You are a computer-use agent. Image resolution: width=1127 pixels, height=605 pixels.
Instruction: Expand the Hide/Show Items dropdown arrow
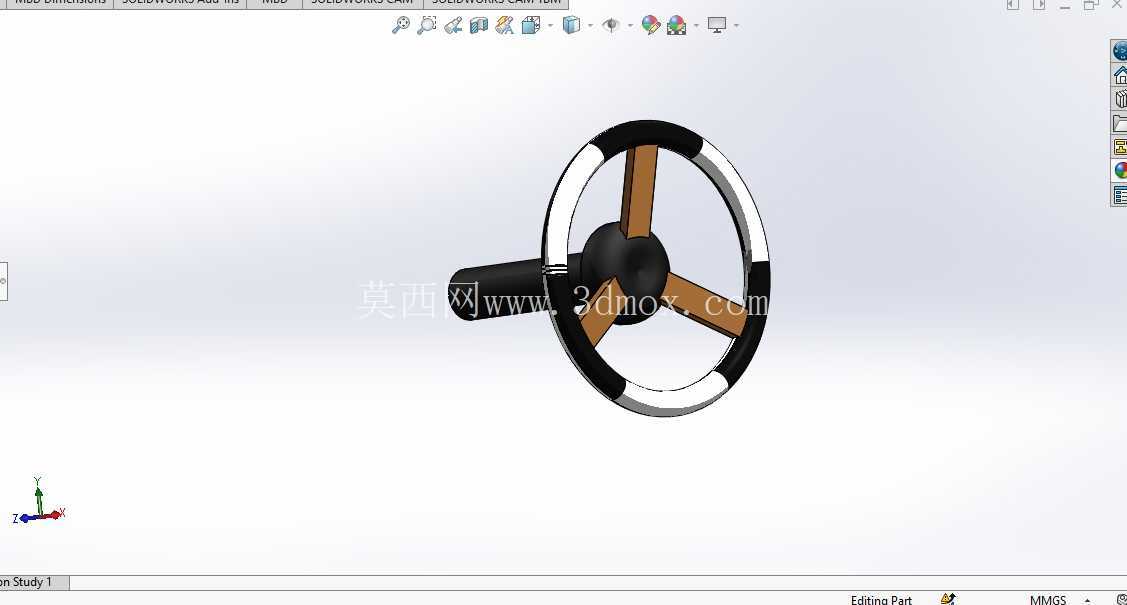[630, 26]
